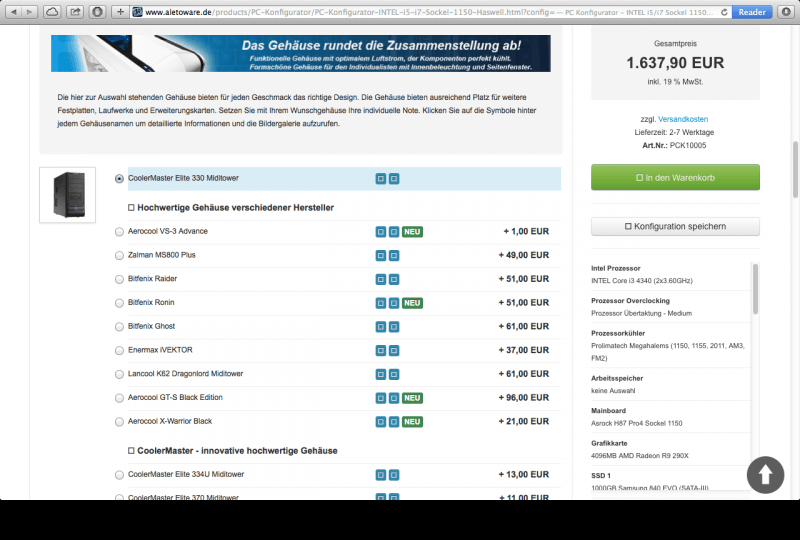This screenshot has height=540, width=800.
Task: Select the Bitfenix Raider radio button
Action: coord(119,279)
